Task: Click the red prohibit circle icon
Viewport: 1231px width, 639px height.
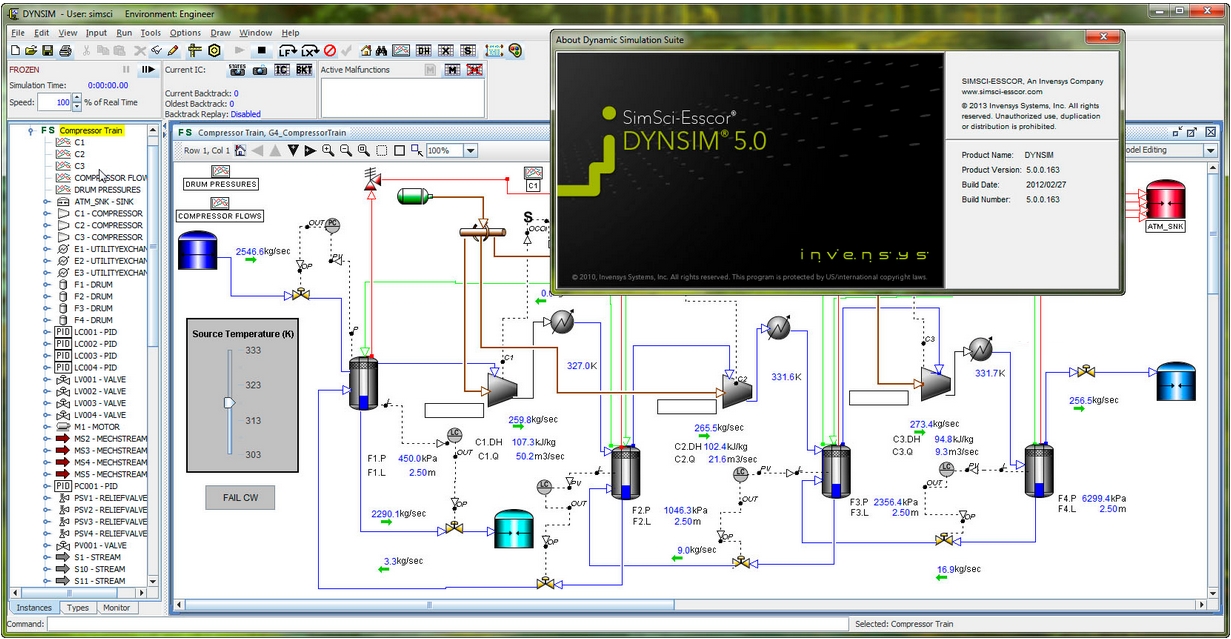Action: tap(330, 50)
